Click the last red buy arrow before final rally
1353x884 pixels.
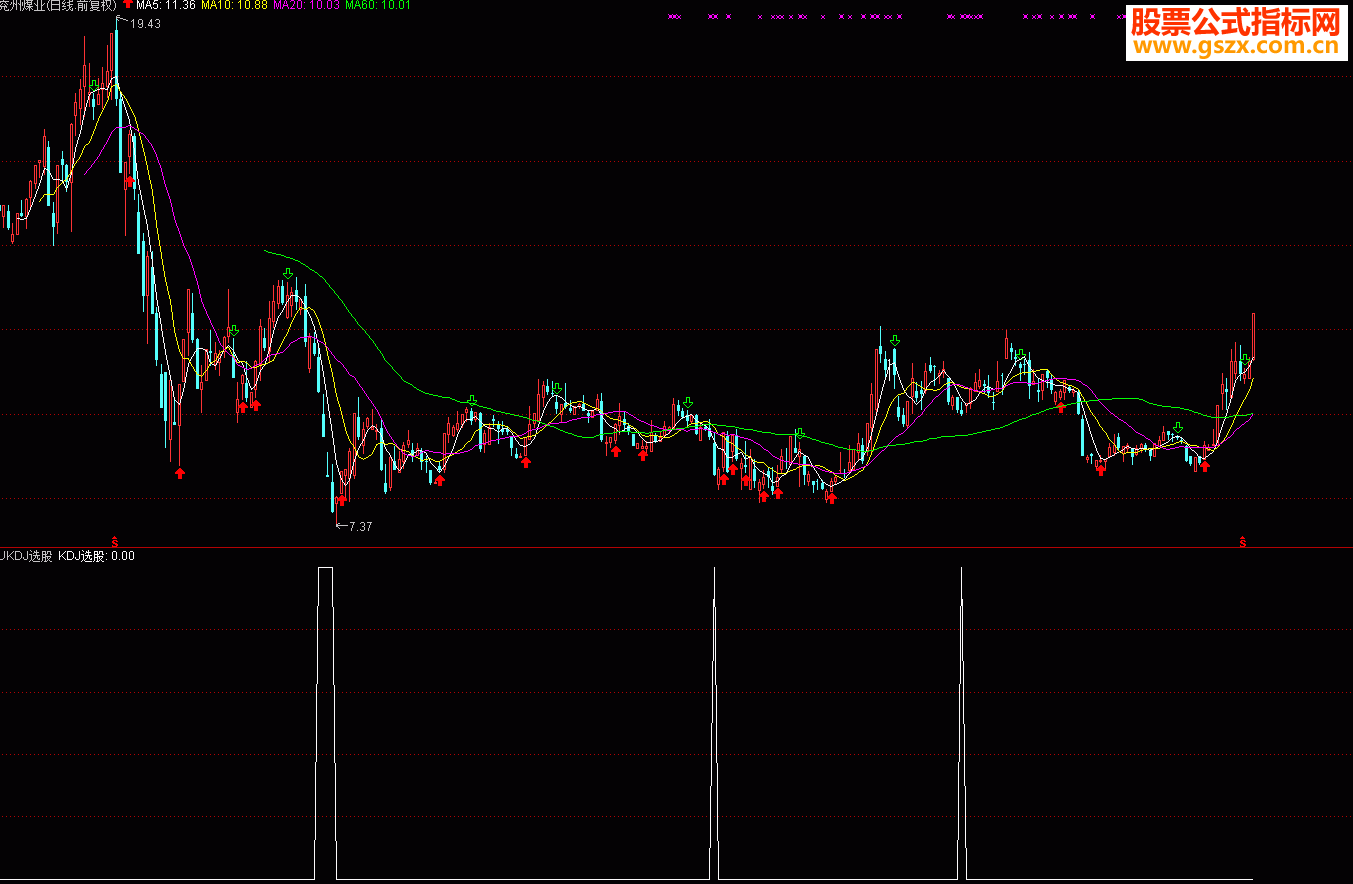[1205, 467]
